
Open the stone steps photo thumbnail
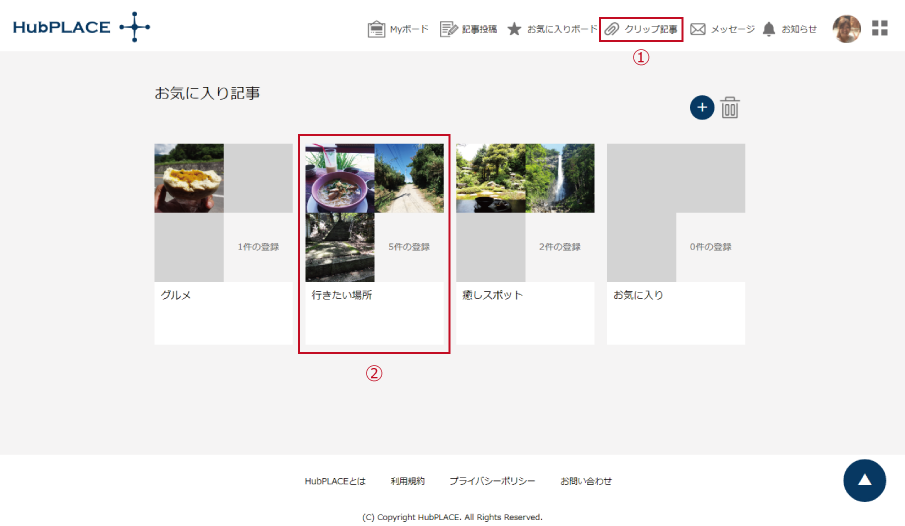339,247
